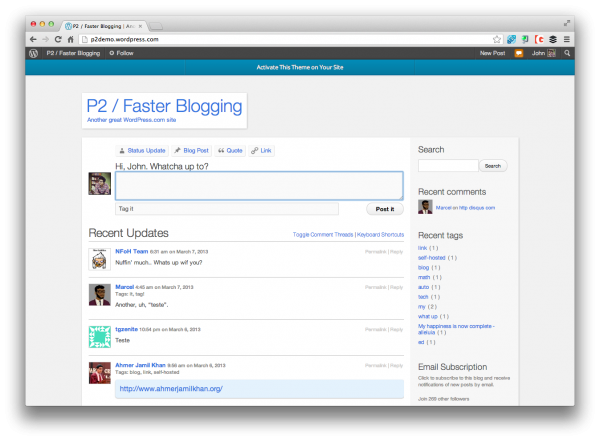Toggle fullscreen with the window expand arrows

click(567, 23)
